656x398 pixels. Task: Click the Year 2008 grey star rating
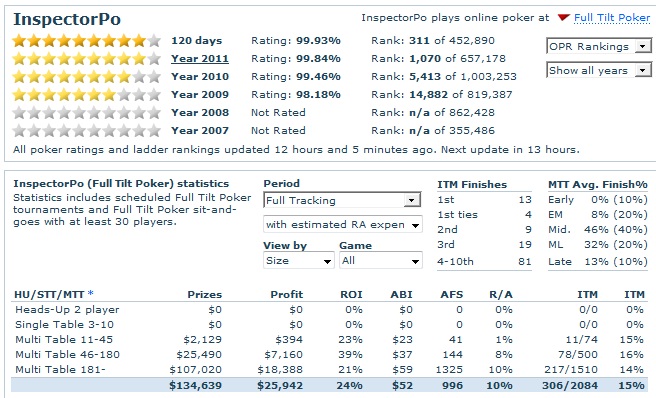pyautogui.click(x=87, y=113)
